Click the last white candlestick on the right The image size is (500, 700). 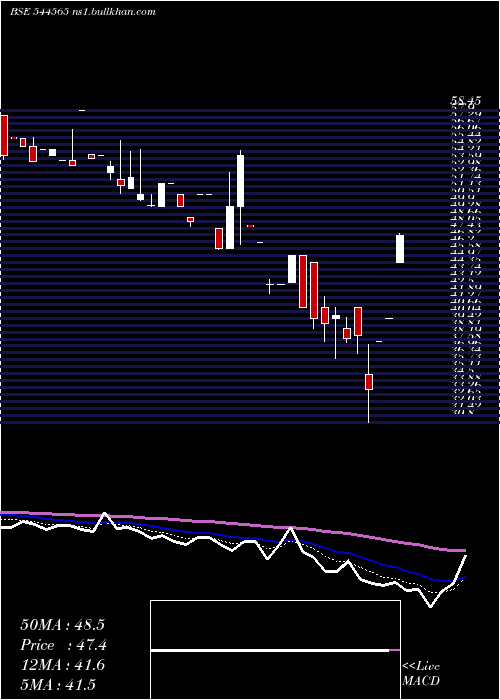(400, 248)
